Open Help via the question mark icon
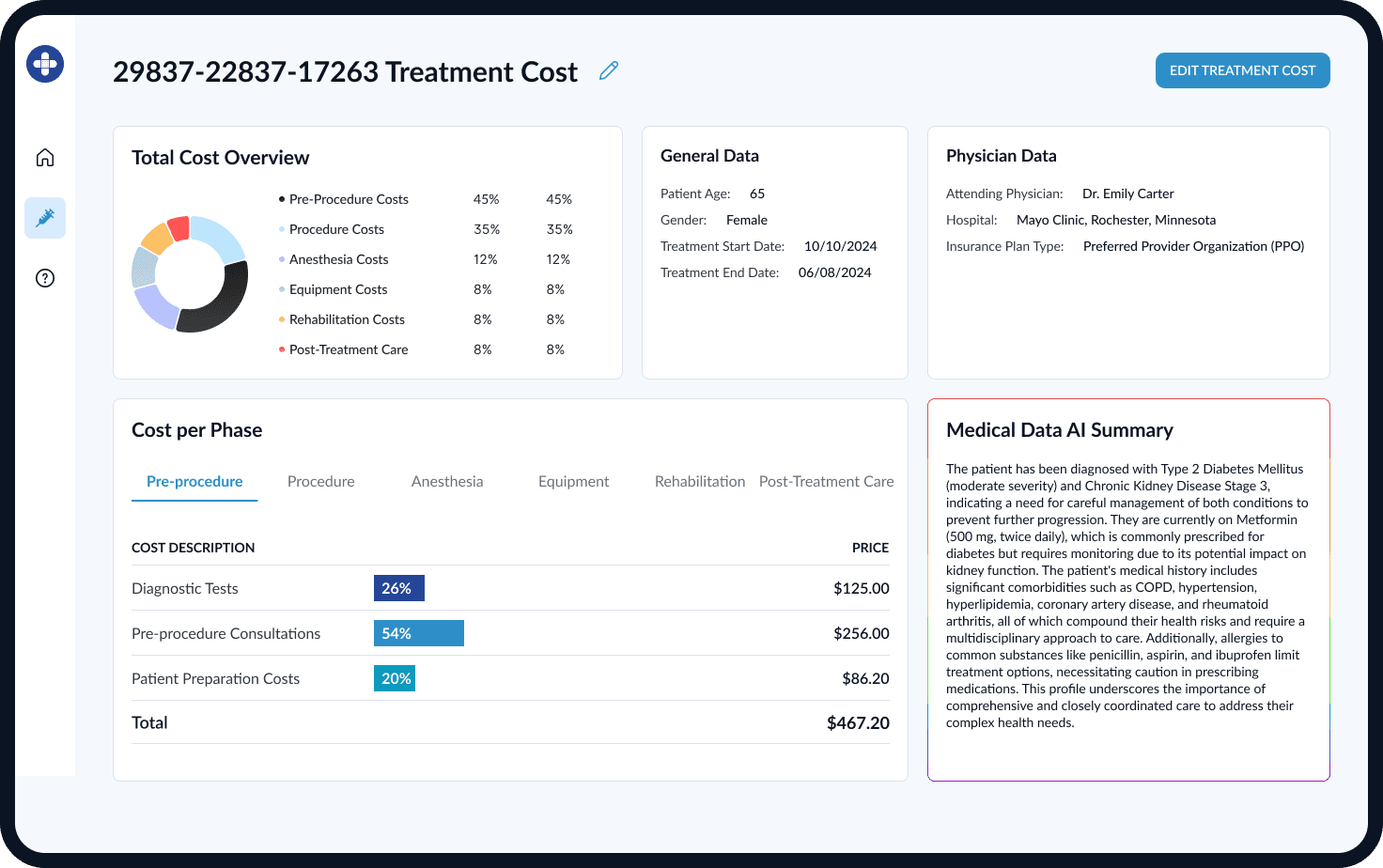Screen dimensions: 1383x868 pos(44,277)
